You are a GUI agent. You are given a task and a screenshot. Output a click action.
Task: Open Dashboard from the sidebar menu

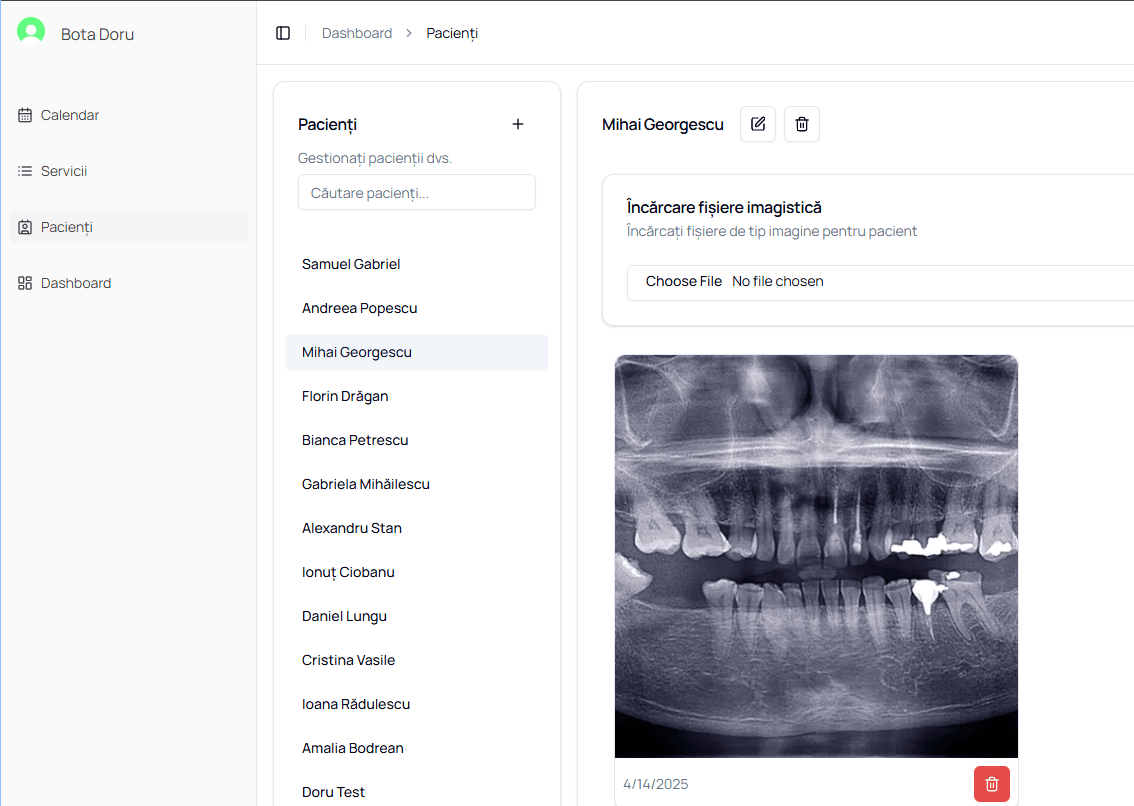tap(129, 283)
